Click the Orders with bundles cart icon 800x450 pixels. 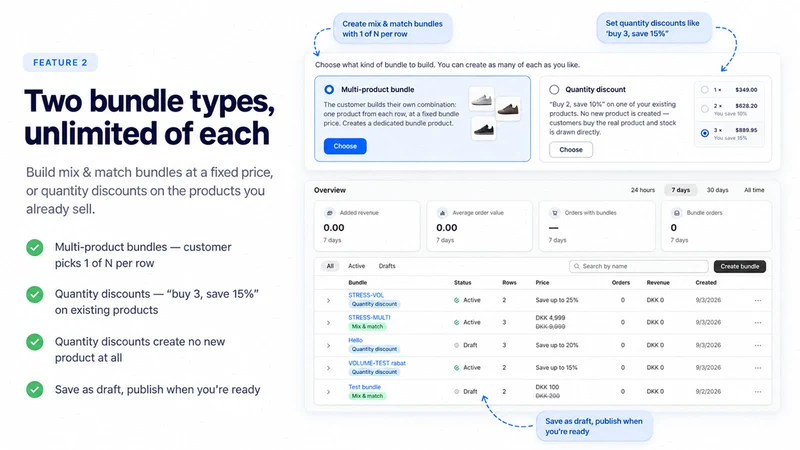(555, 213)
